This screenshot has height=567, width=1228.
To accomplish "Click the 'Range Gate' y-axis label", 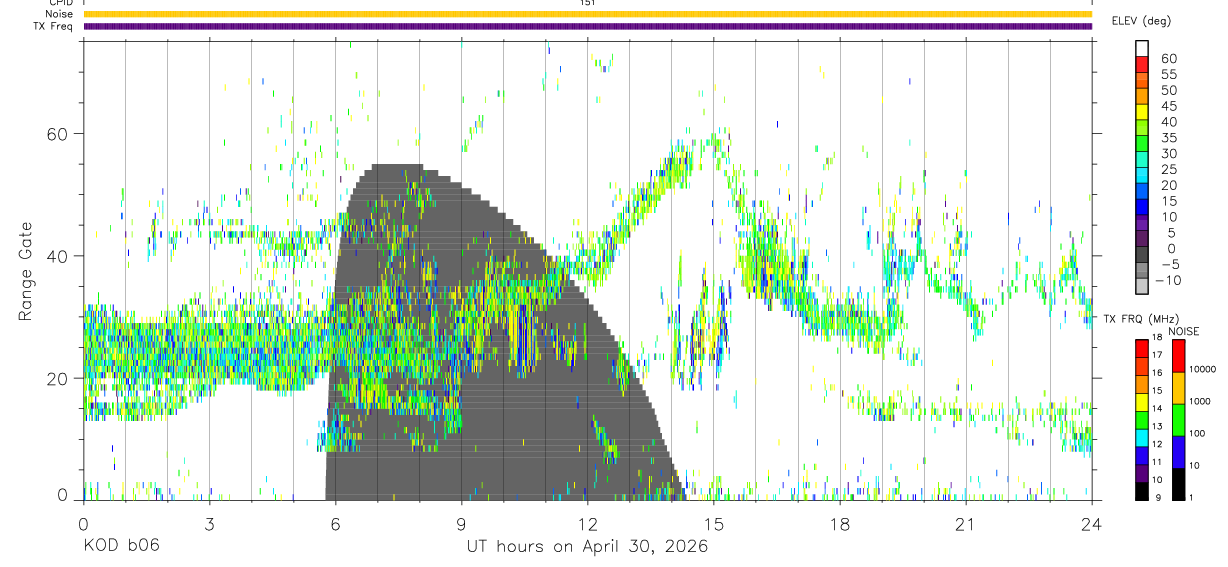I will pos(27,272).
